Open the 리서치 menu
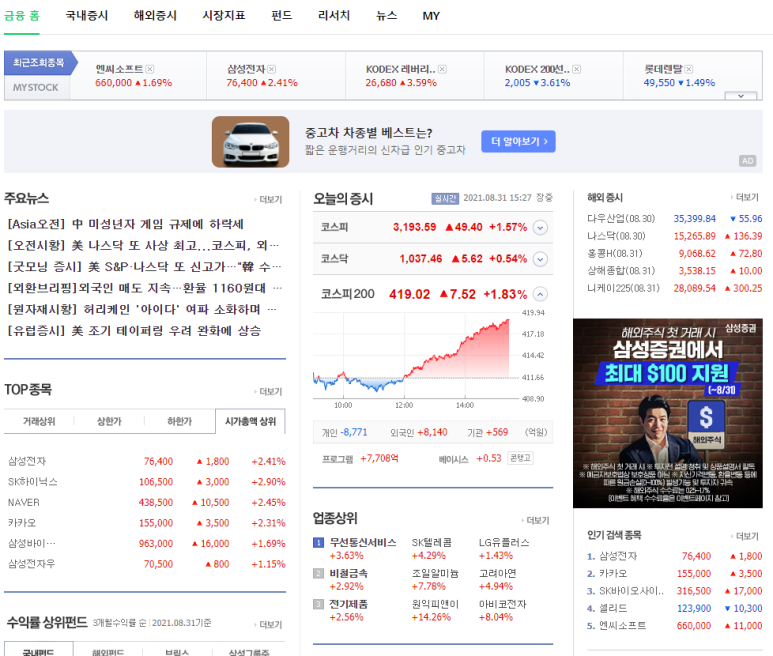This screenshot has width=773, height=656. [x=334, y=16]
